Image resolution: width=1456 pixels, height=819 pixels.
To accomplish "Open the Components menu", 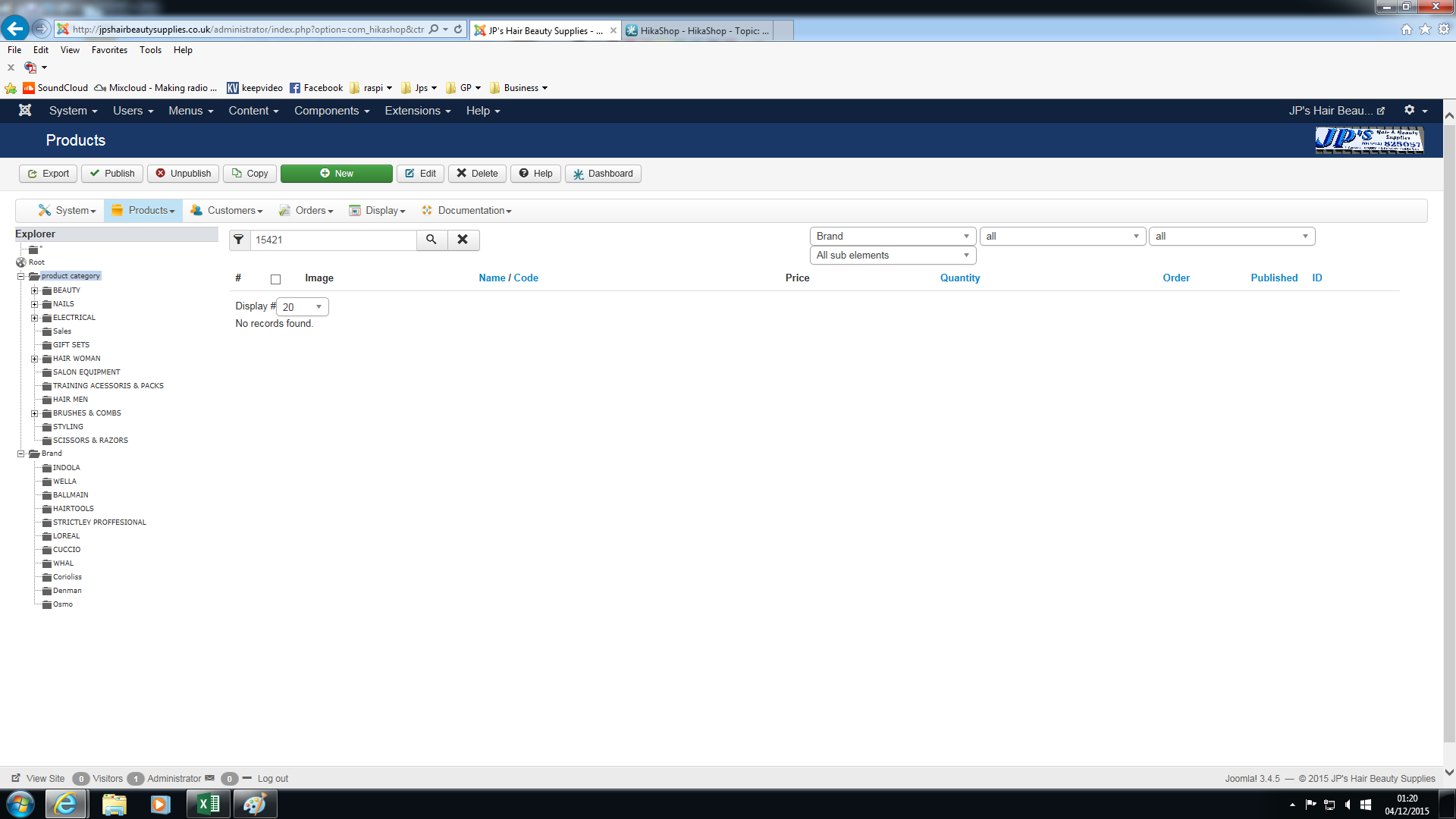I will [x=331, y=111].
